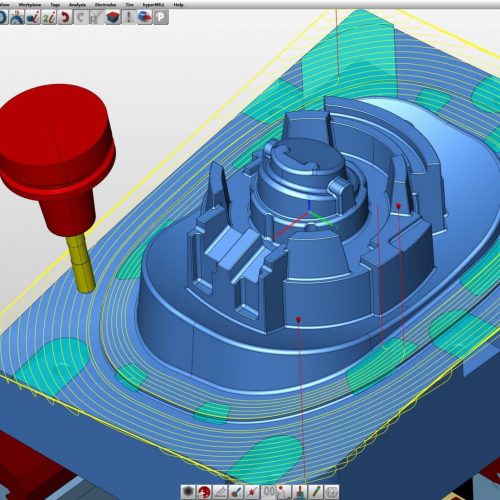The height and width of the screenshot is (500, 500).
Task: Click the grey wireframe globe icon in bottom toolbar
Action: (x=331, y=492)
